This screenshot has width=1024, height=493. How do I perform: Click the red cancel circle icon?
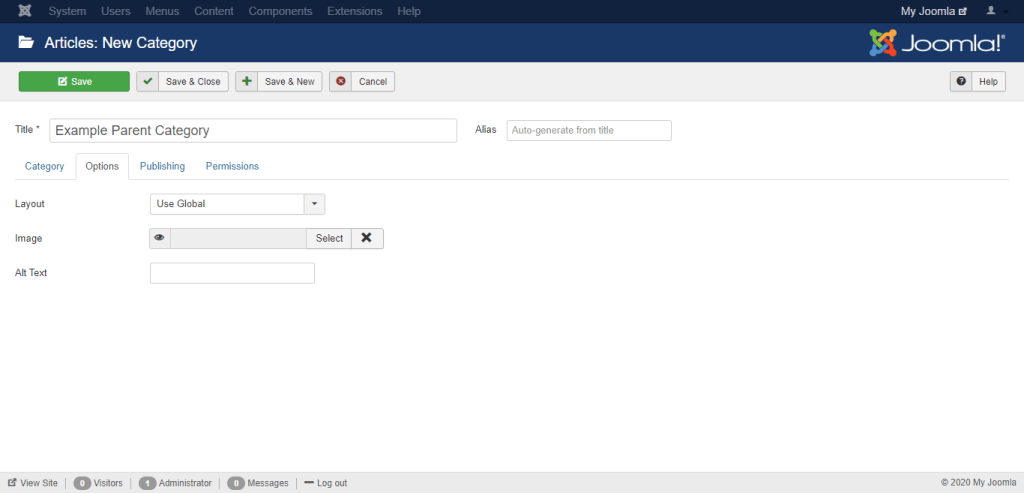coord(340,82)
